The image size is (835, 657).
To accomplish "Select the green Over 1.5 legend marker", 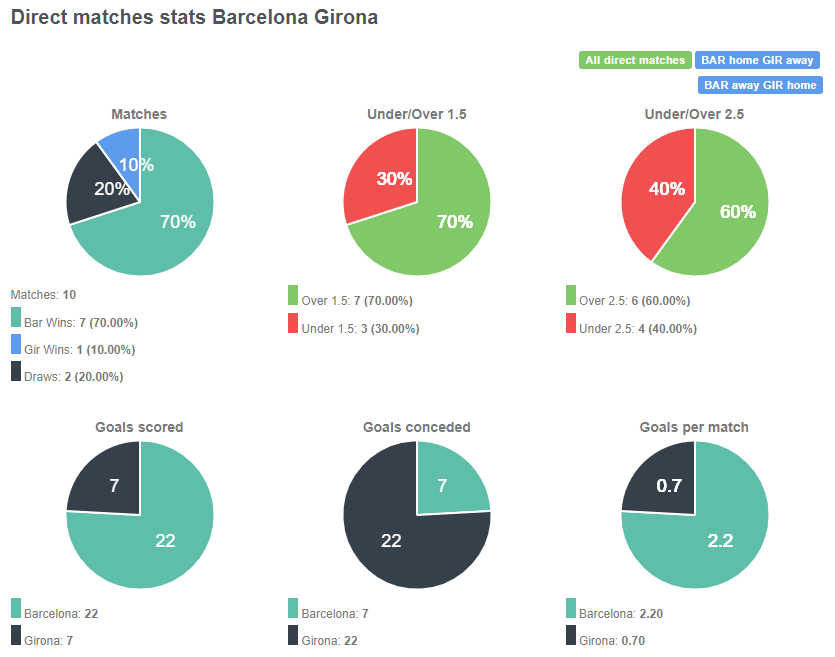I will (291, 299).
